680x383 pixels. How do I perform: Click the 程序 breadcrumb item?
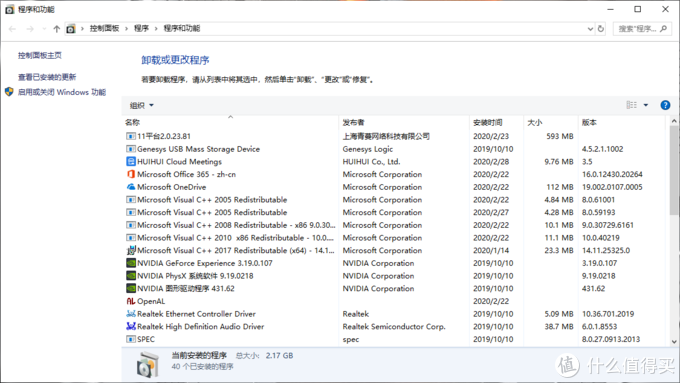tap(141, 28)
